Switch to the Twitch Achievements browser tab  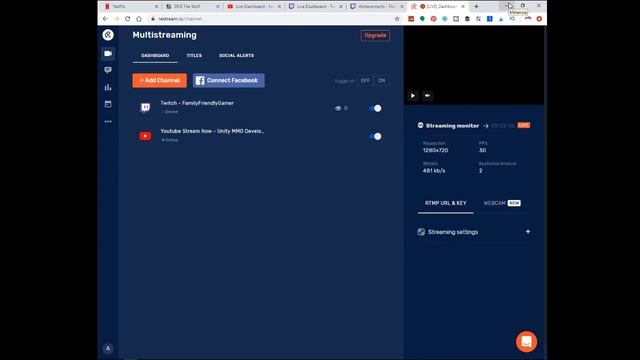[x=377, y=6]
